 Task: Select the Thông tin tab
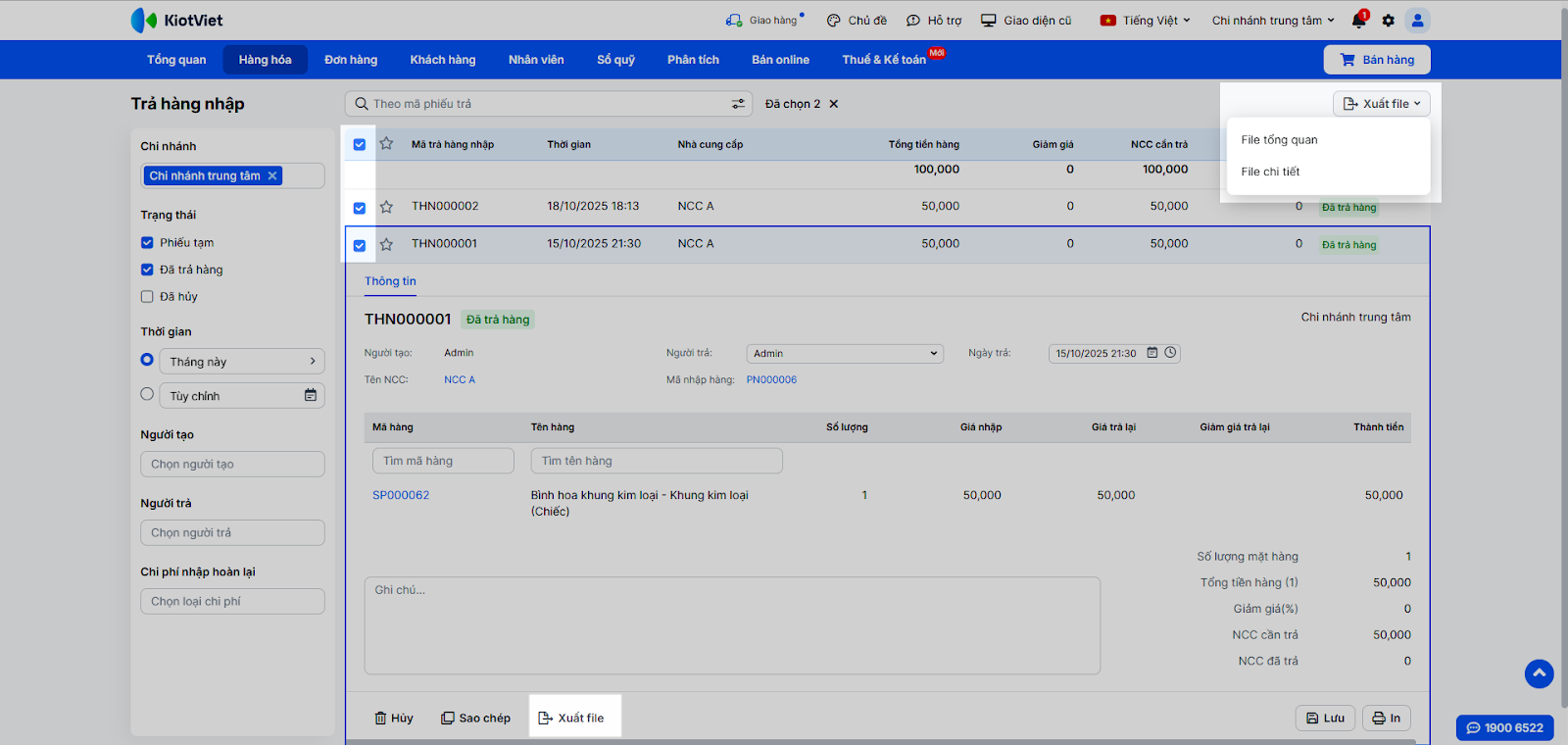[x=390, y=281]
